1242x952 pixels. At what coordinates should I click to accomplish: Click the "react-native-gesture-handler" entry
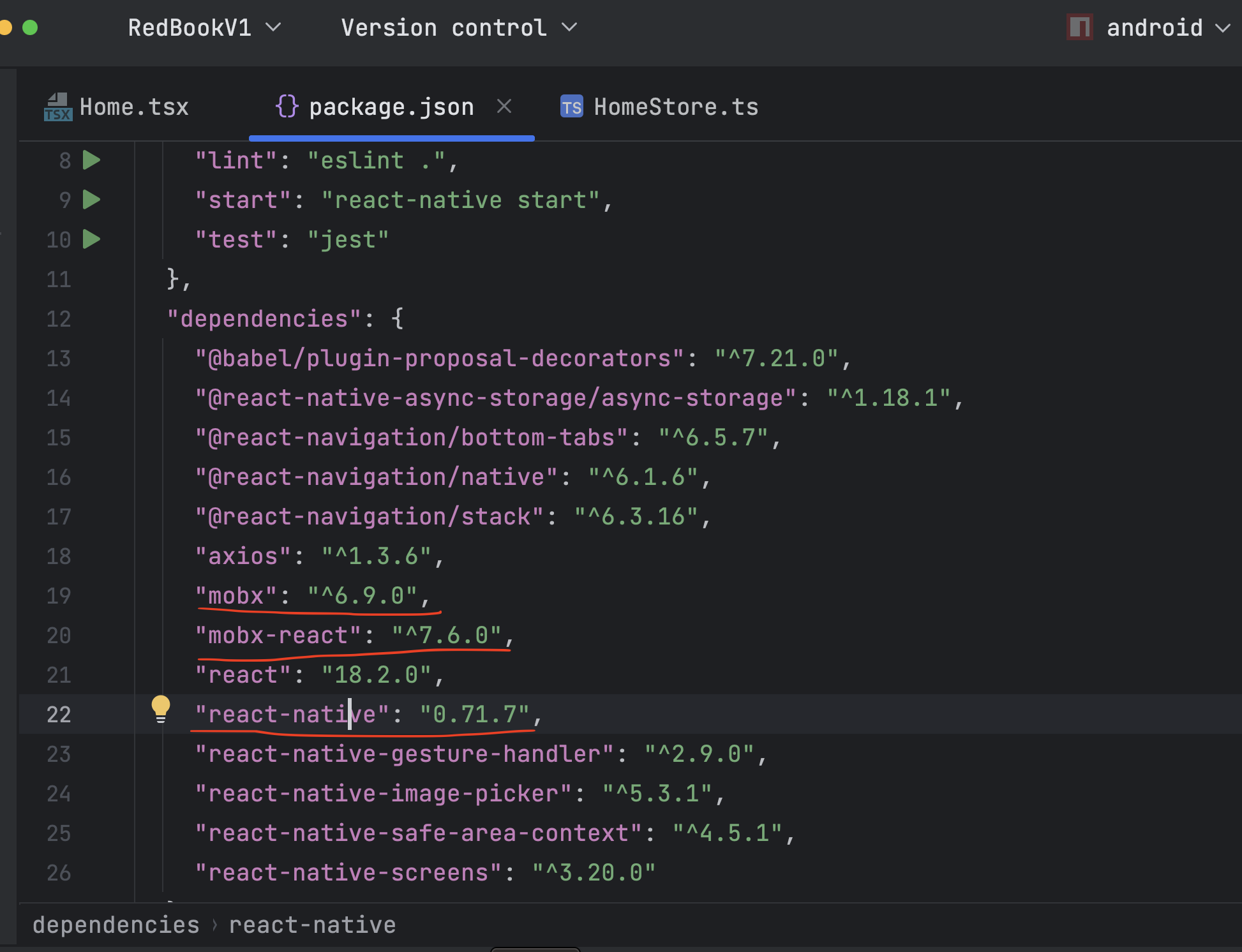(405, 754)
